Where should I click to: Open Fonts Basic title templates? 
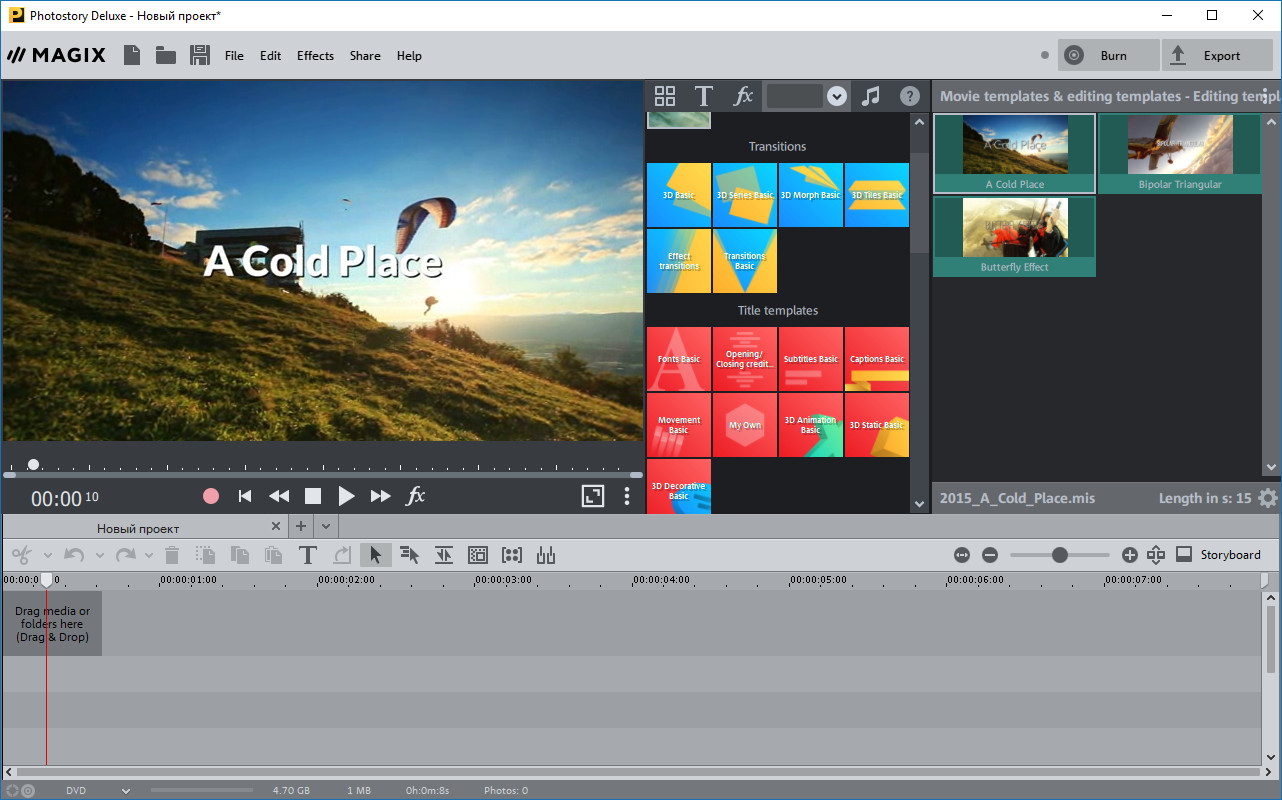tap(679, 359)
